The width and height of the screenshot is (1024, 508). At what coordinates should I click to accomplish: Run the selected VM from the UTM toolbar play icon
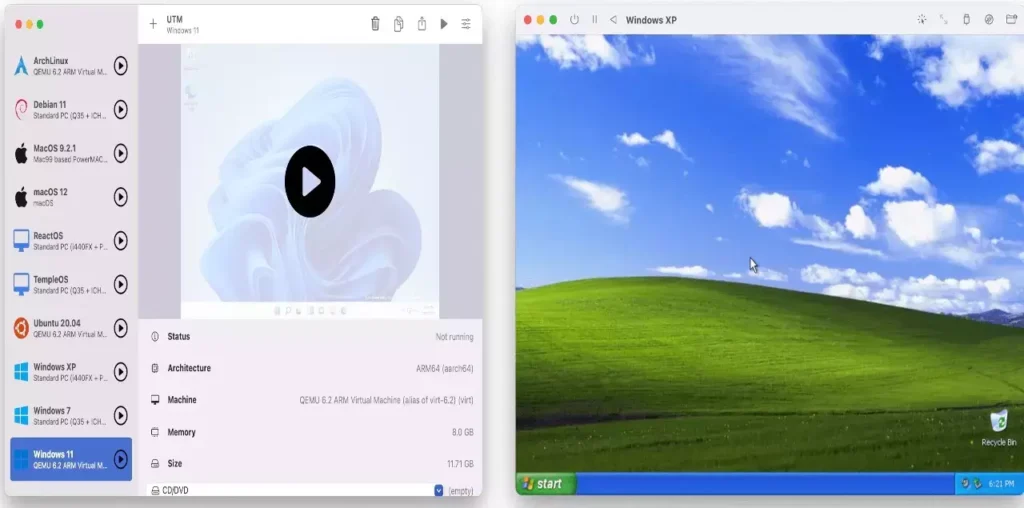click(444, 24)
